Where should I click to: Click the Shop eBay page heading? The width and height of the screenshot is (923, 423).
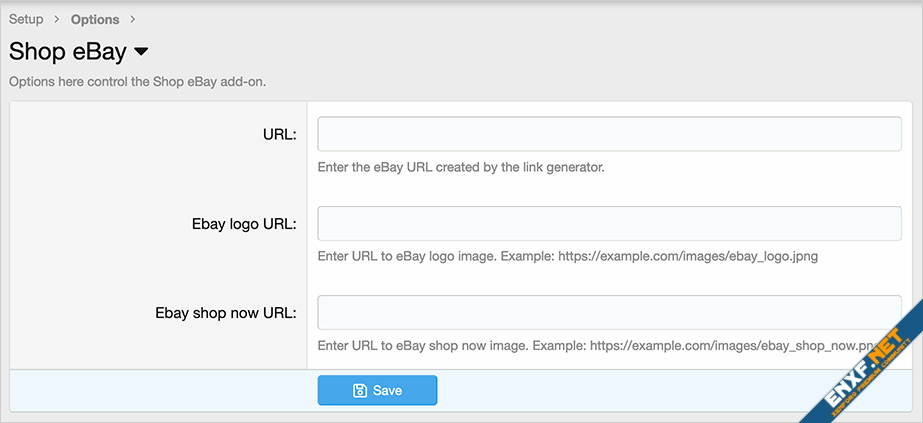(67, 51)
